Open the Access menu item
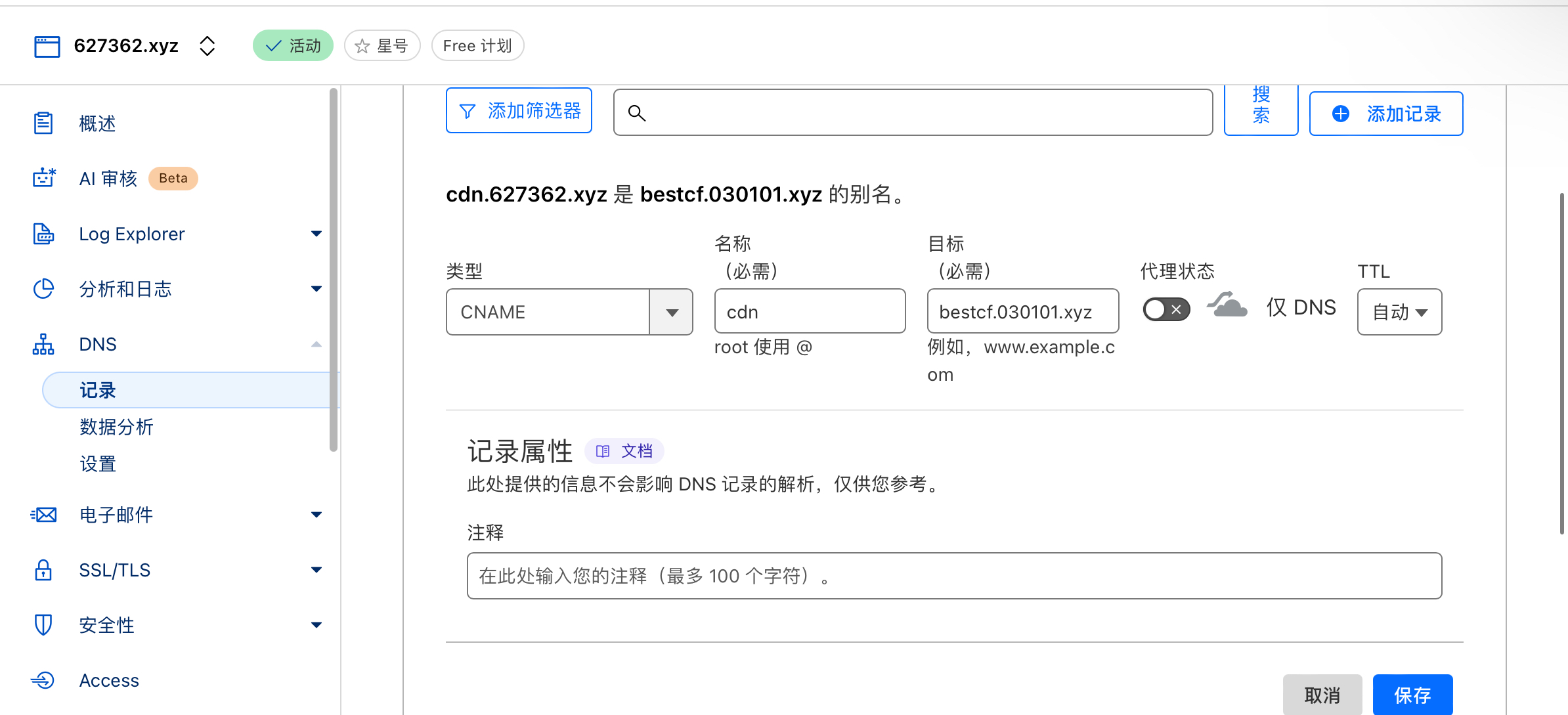 coord(109,680)
